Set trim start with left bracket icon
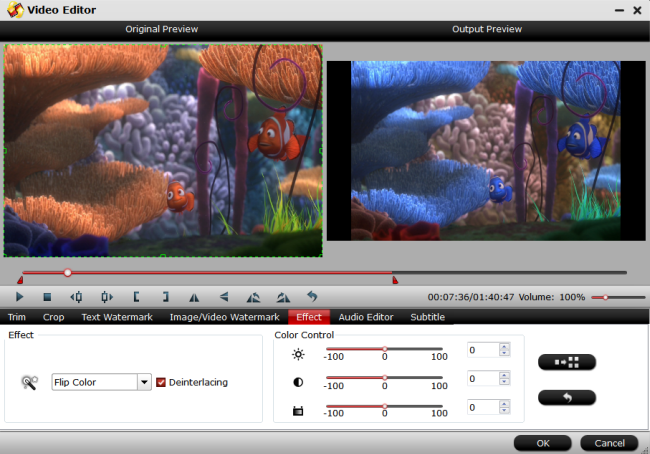The height and width of the screenshot is (454, 650). click(x=136, y=297)
